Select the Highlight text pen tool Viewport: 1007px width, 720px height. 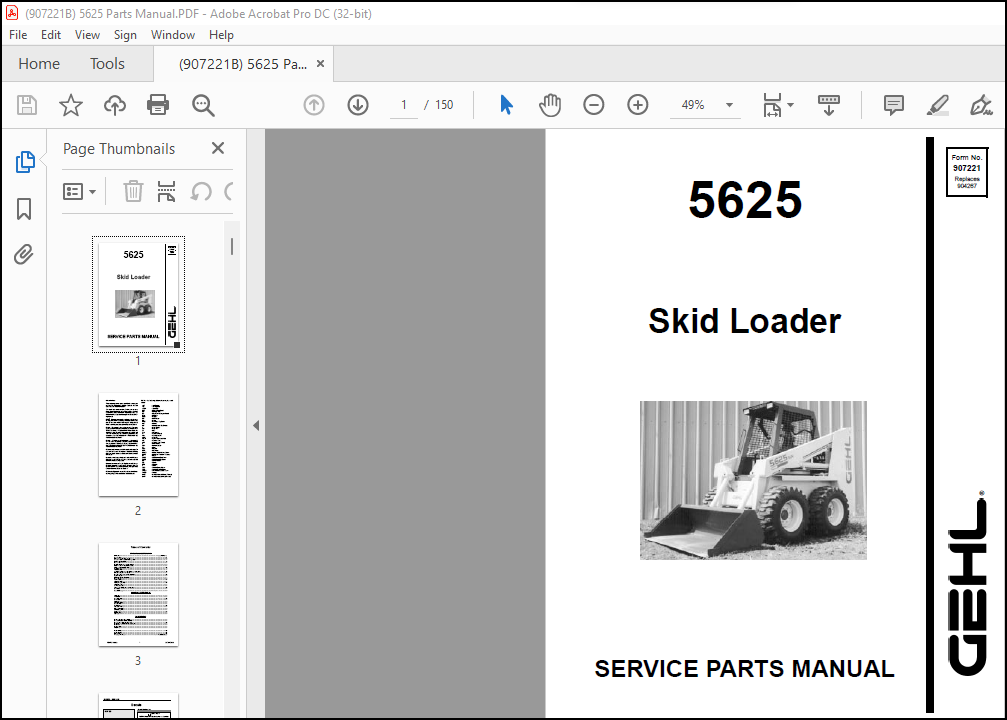tap(938, 105)
